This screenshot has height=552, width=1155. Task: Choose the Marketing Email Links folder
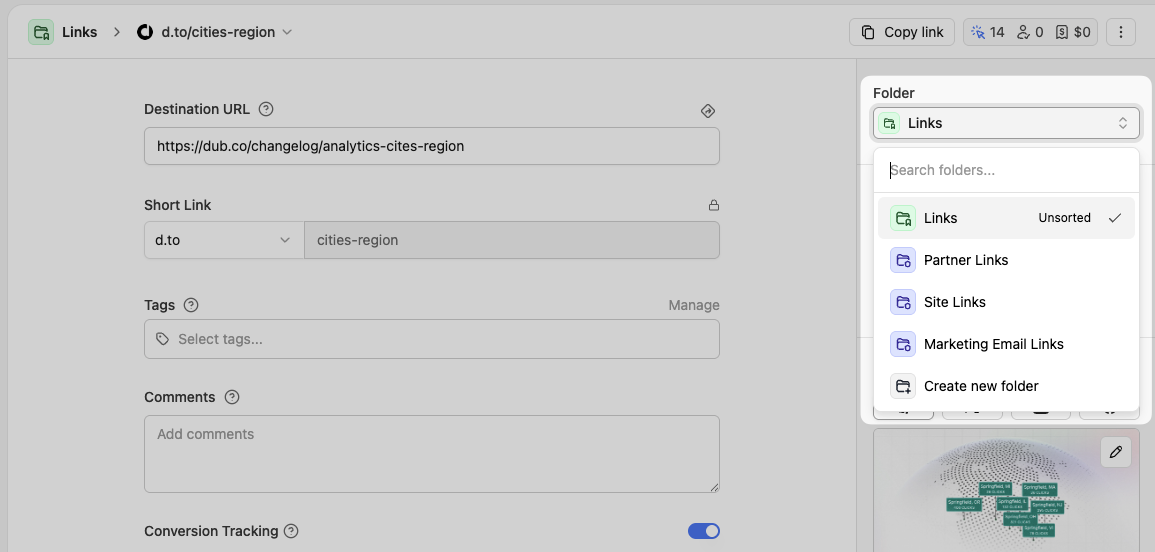coord(1006,344)
